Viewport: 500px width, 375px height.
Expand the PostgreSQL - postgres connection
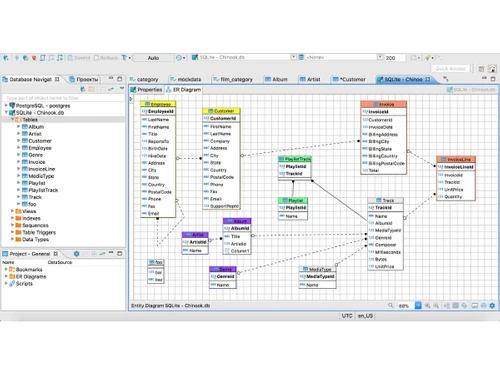pos(6,105)
